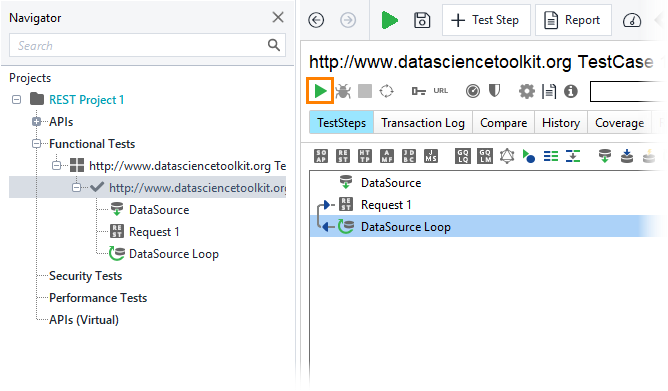Click the gray stop button
Viewport: 668px width, 391px height.
click(x=365, y=91)
